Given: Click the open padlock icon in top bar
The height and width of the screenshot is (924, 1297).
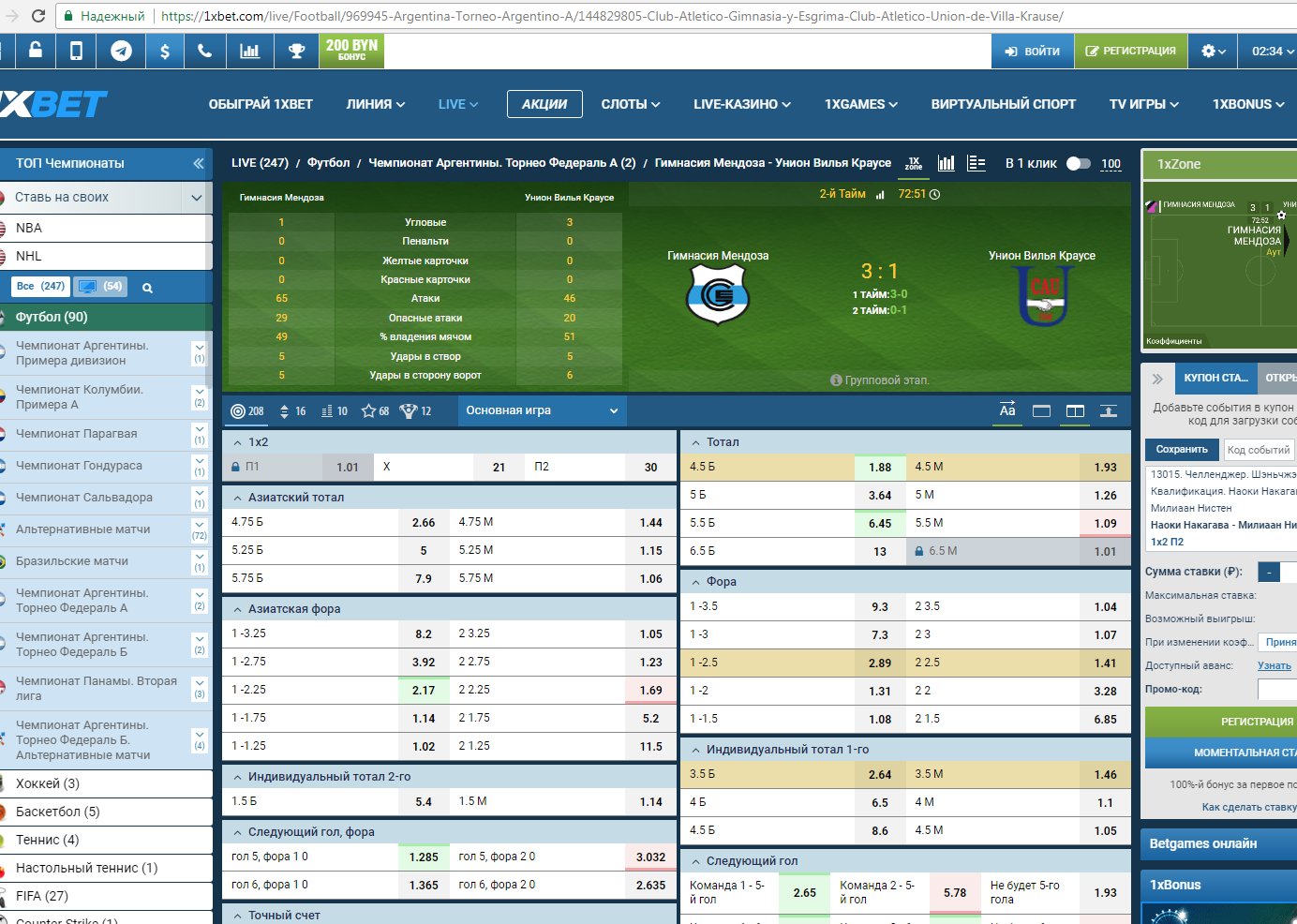Looking at the screenshot, I should pos(36,51).
